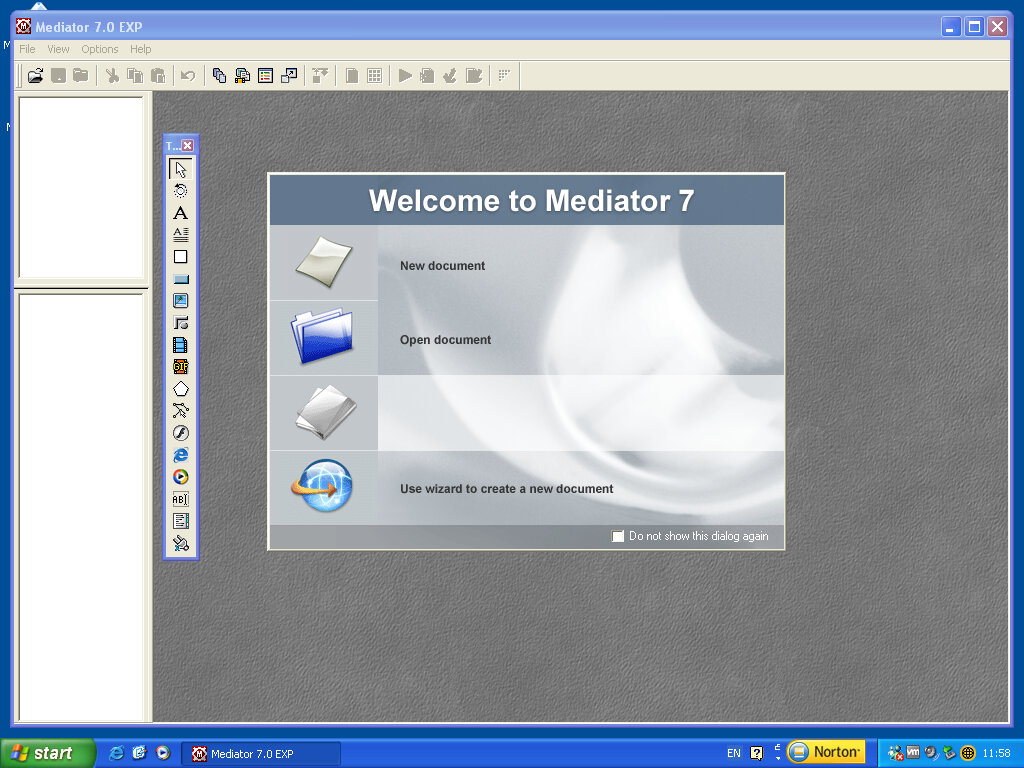
Task: Pick the Headline text tool
Action: [x=180, y=213]
